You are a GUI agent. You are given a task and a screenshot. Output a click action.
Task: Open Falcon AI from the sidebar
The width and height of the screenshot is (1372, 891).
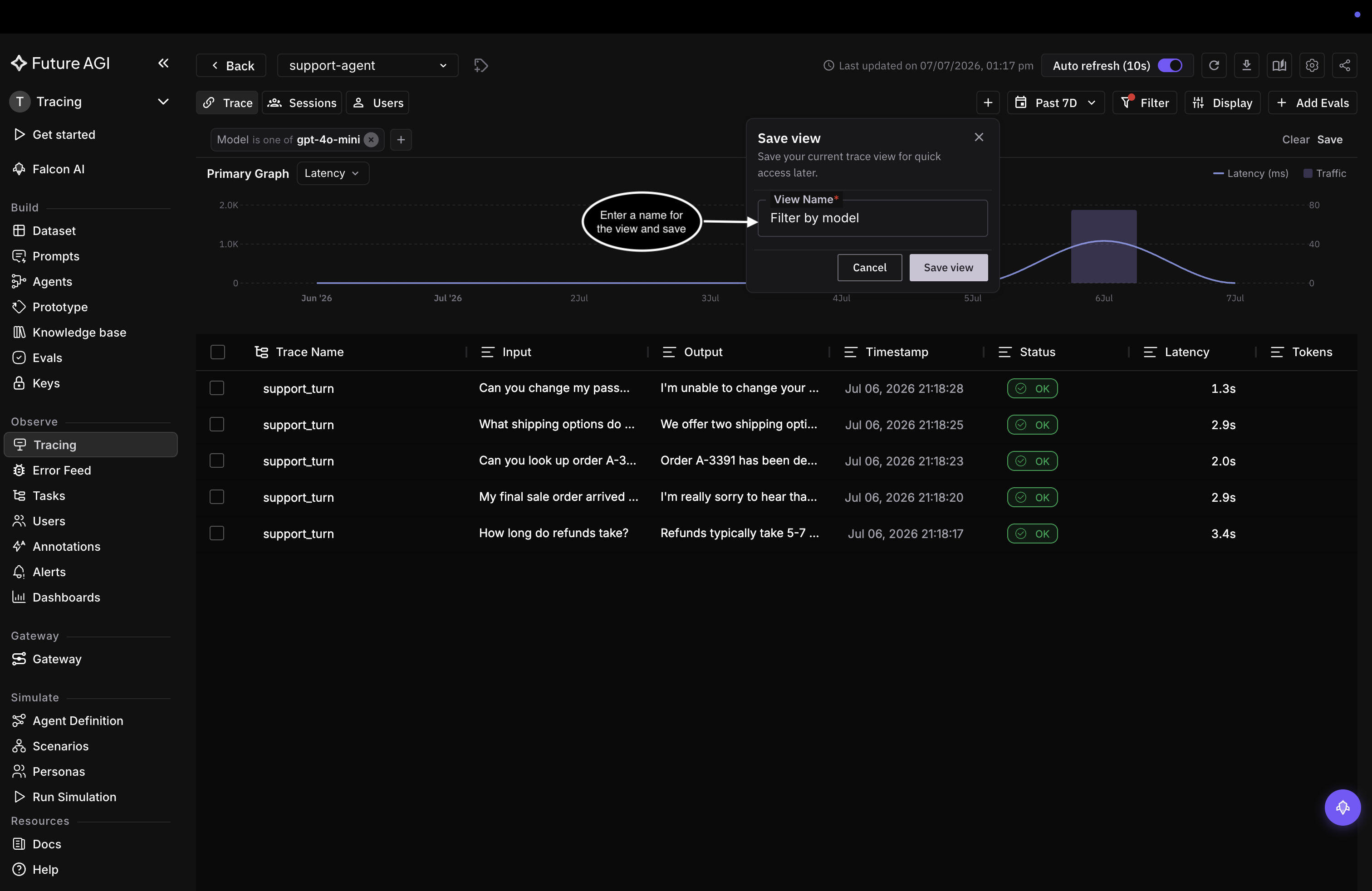(90, 169)
